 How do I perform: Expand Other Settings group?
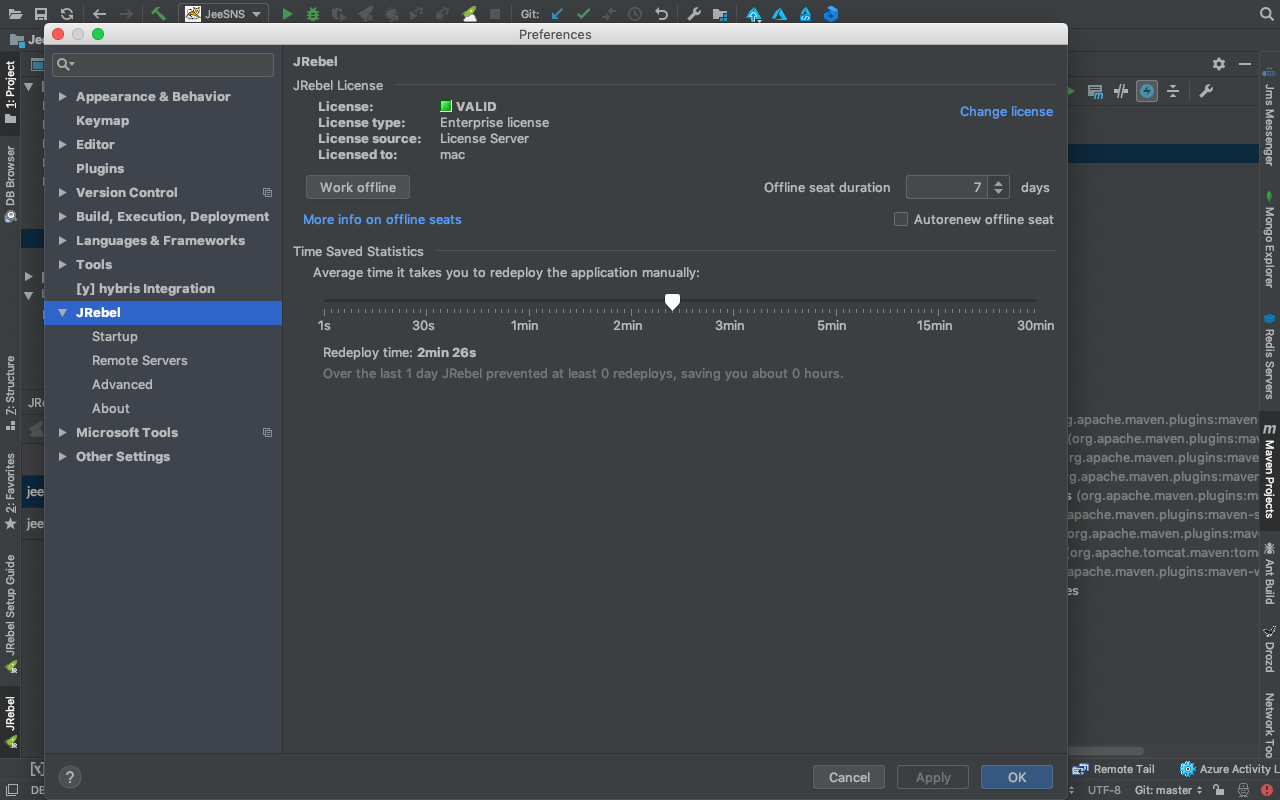(x=63, y=456)
